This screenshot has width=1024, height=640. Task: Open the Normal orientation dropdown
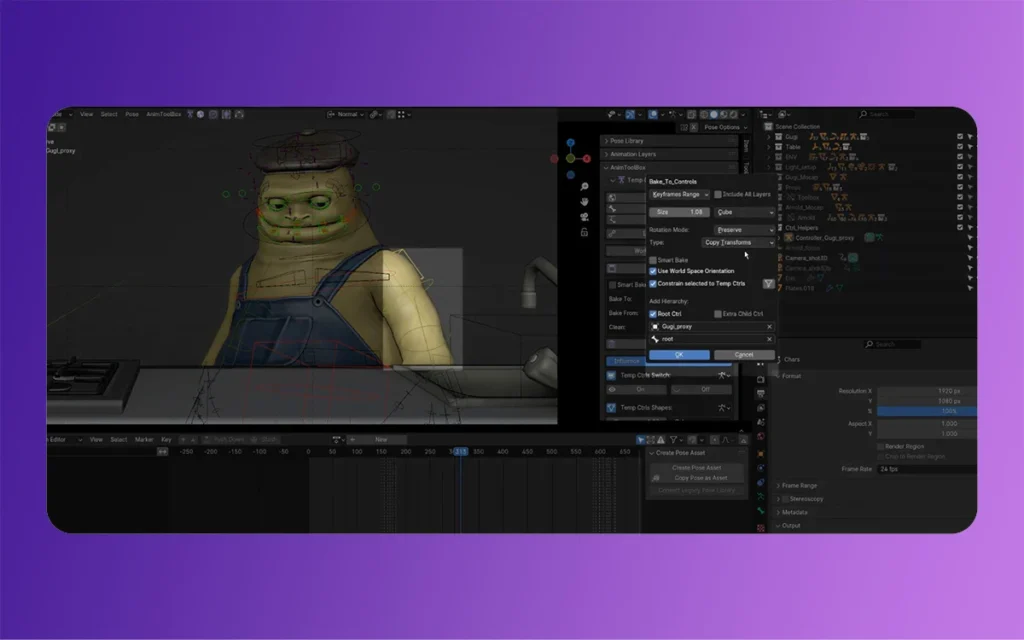tap(346, 114)
